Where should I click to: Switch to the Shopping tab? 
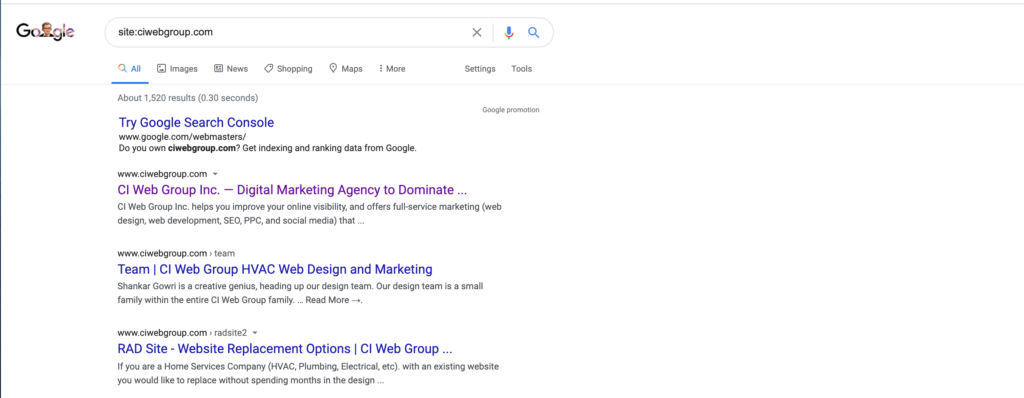288,69
